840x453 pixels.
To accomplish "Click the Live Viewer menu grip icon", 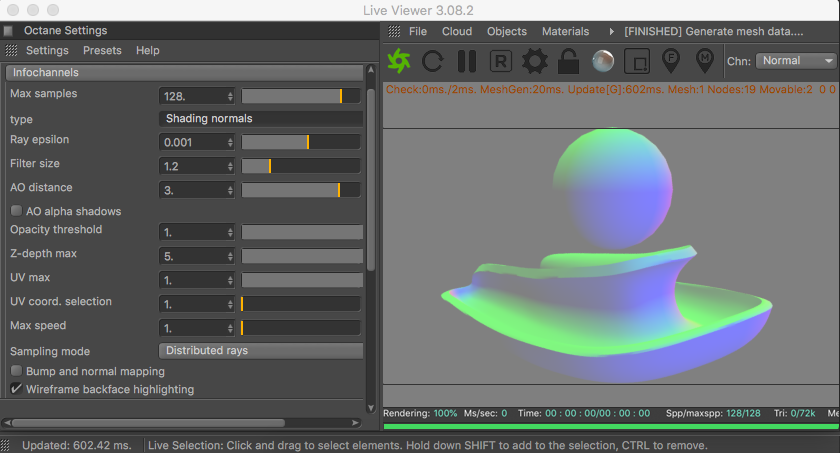I will point(394,32).
